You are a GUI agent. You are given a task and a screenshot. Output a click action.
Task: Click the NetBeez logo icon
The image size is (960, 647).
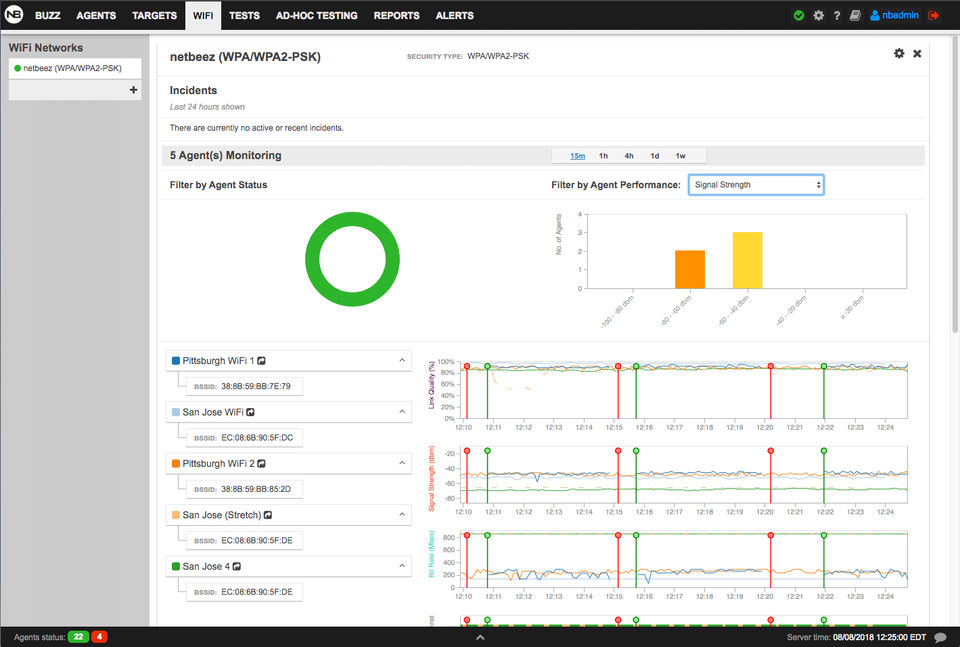(13, 14)
